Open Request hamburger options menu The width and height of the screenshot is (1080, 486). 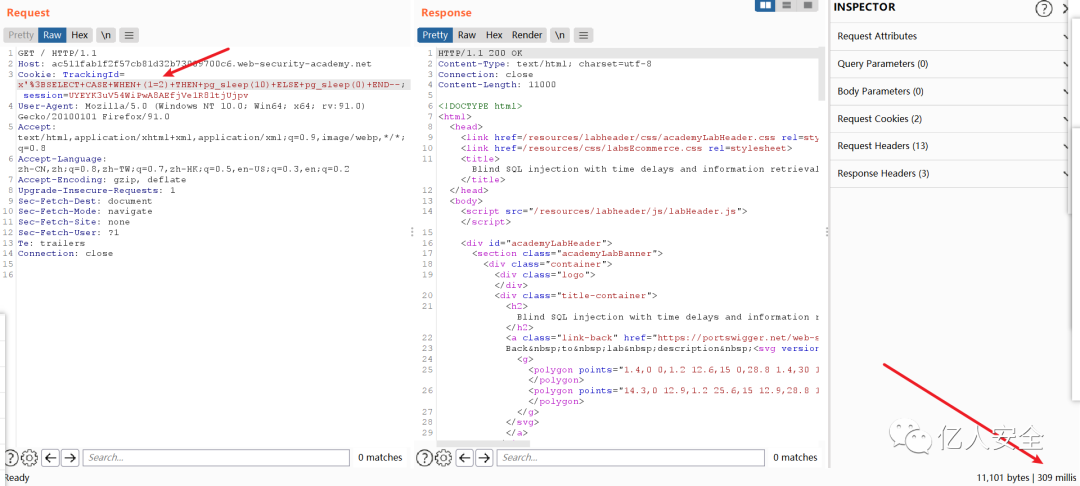click(x=129, y=34)
